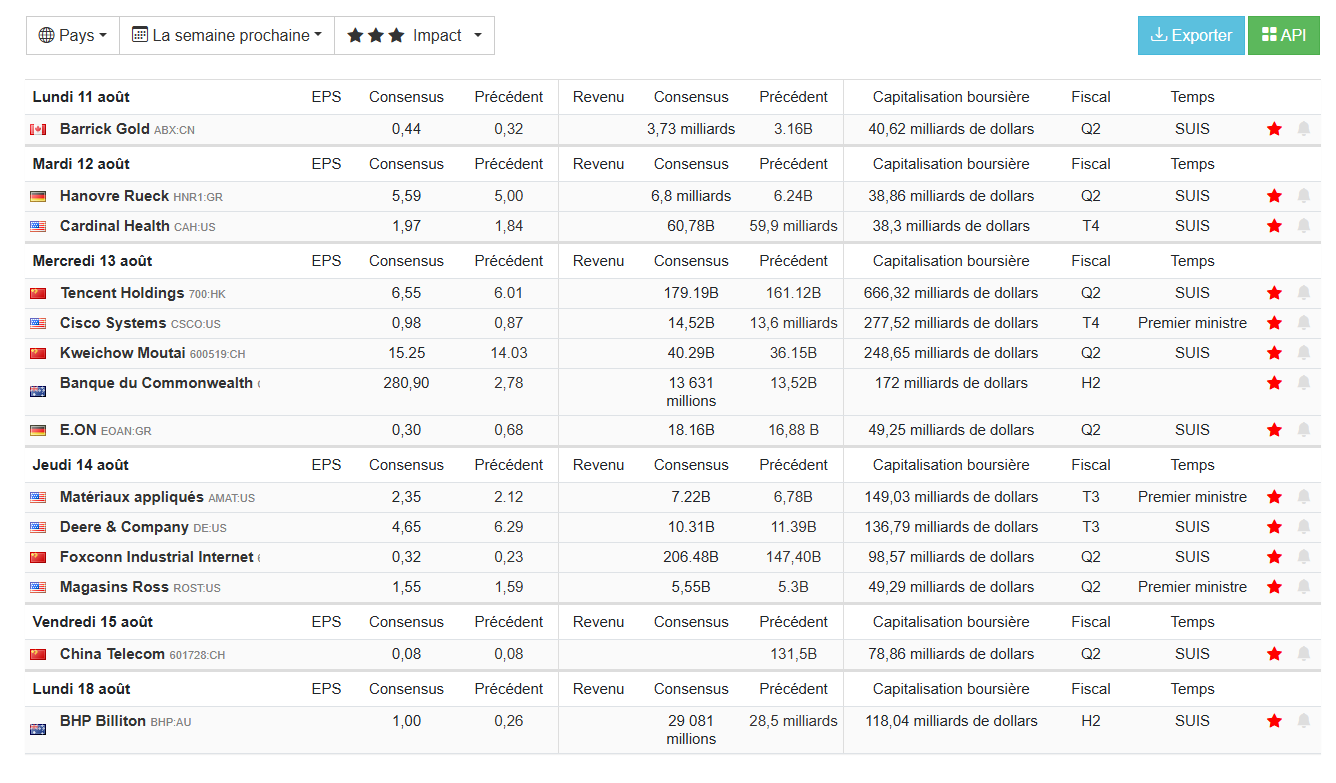This screenshot has height=783, width=1336.
Task: Click the German flag next to E.ON
Action: tap(38, 431)
